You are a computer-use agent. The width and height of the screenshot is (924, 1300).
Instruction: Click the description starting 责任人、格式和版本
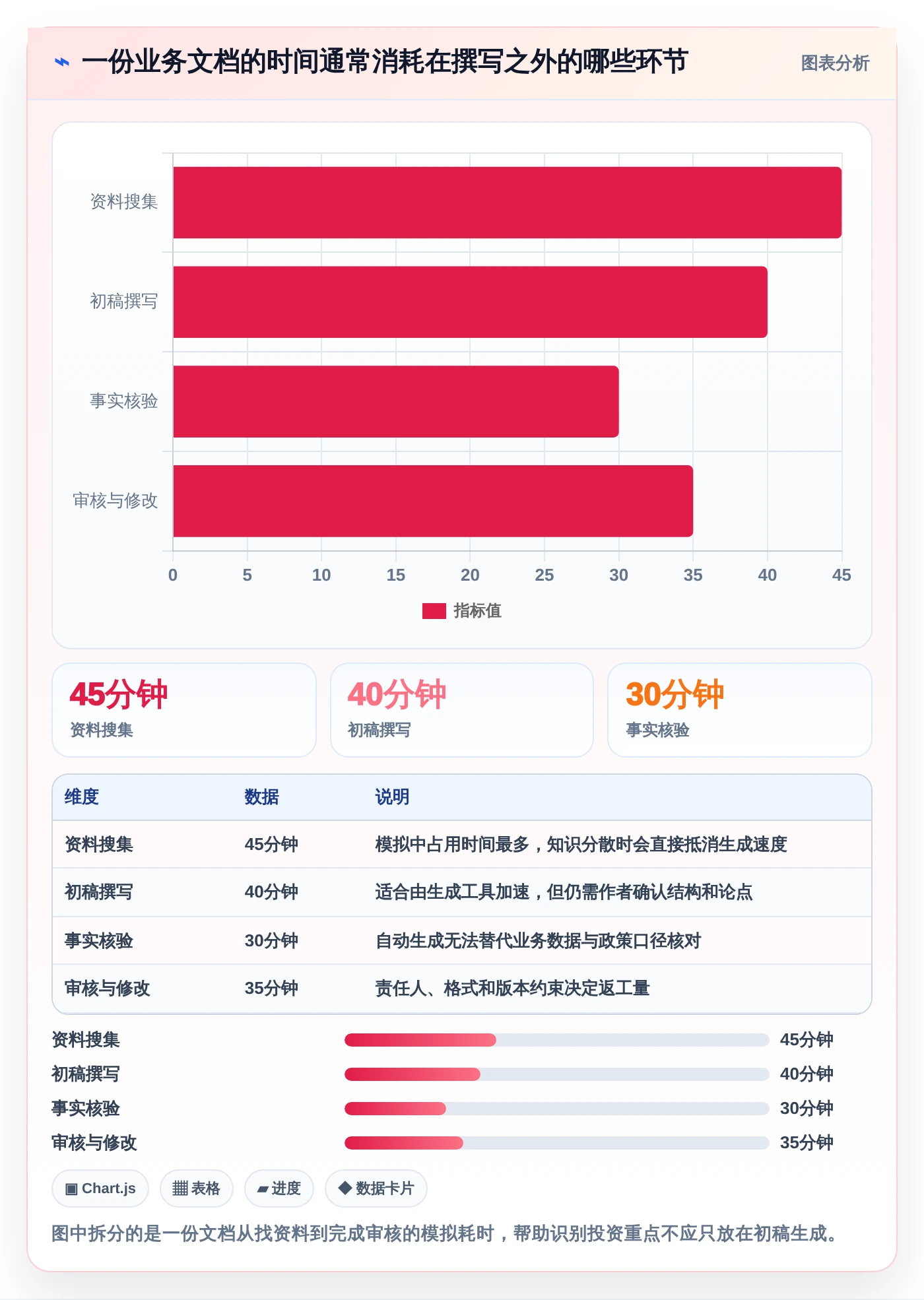tap(513, 989)
